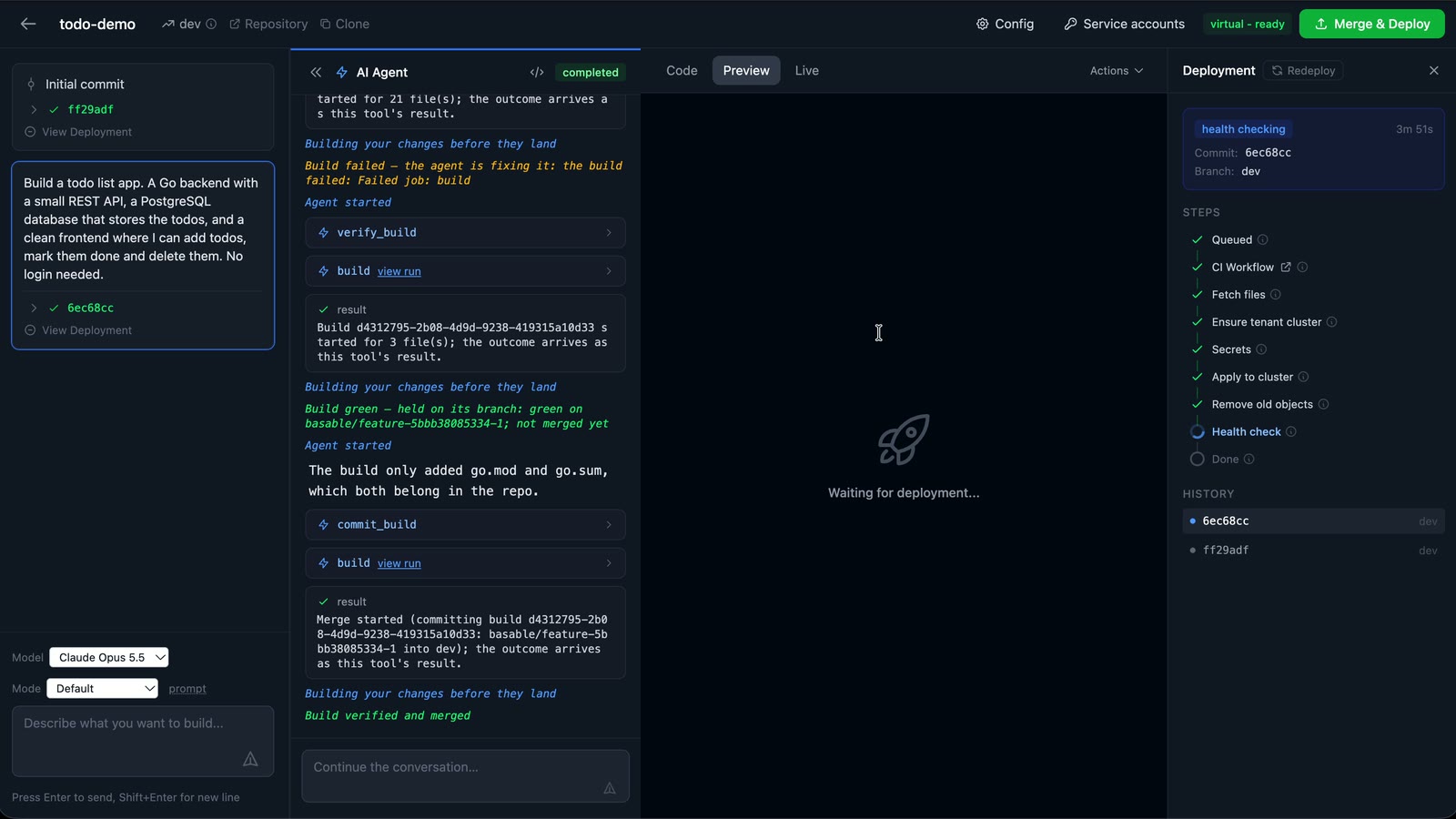Viewport: 1456px width, 819px height.
Task: Collapse AI Agent panel with double chevron
Action: 316,72
